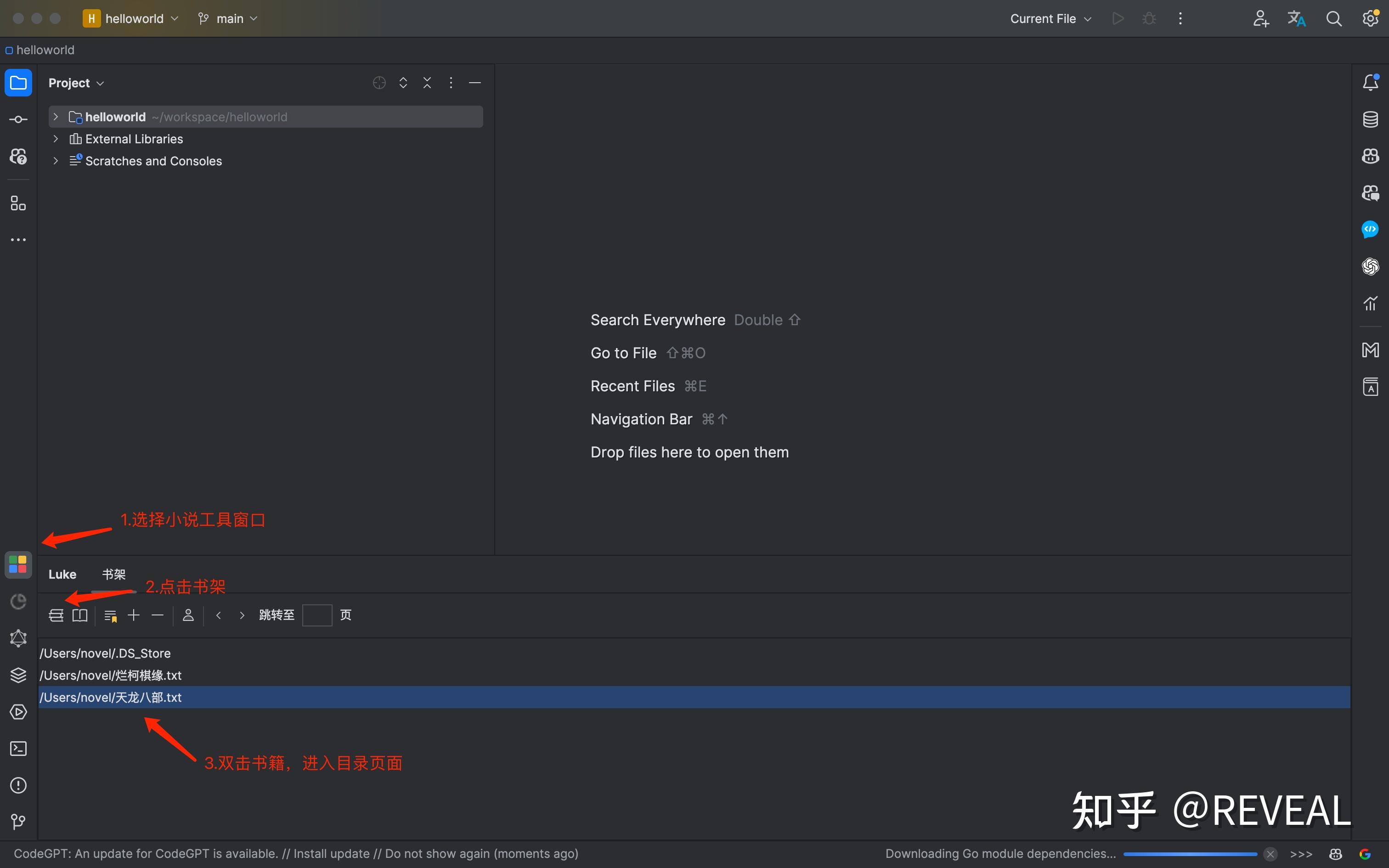This screenshot has width=1389, height=868.
Task: Open the Database tool window
Action: (1370, 119)
